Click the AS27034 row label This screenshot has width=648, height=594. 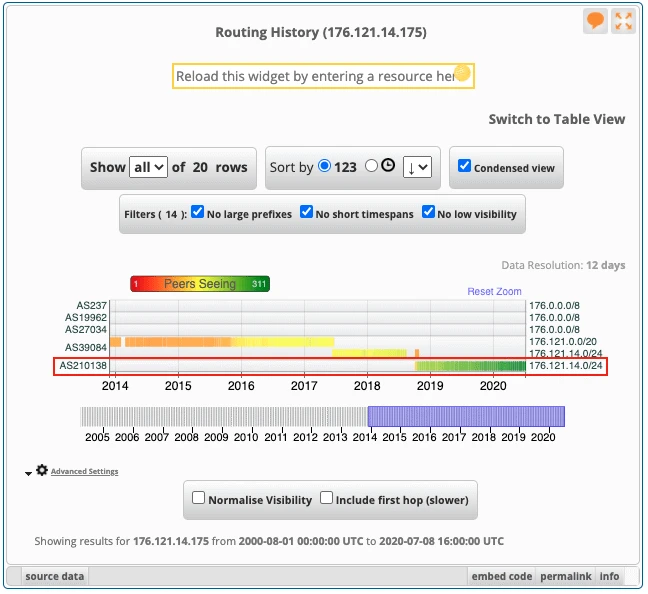tap(86, 329)
